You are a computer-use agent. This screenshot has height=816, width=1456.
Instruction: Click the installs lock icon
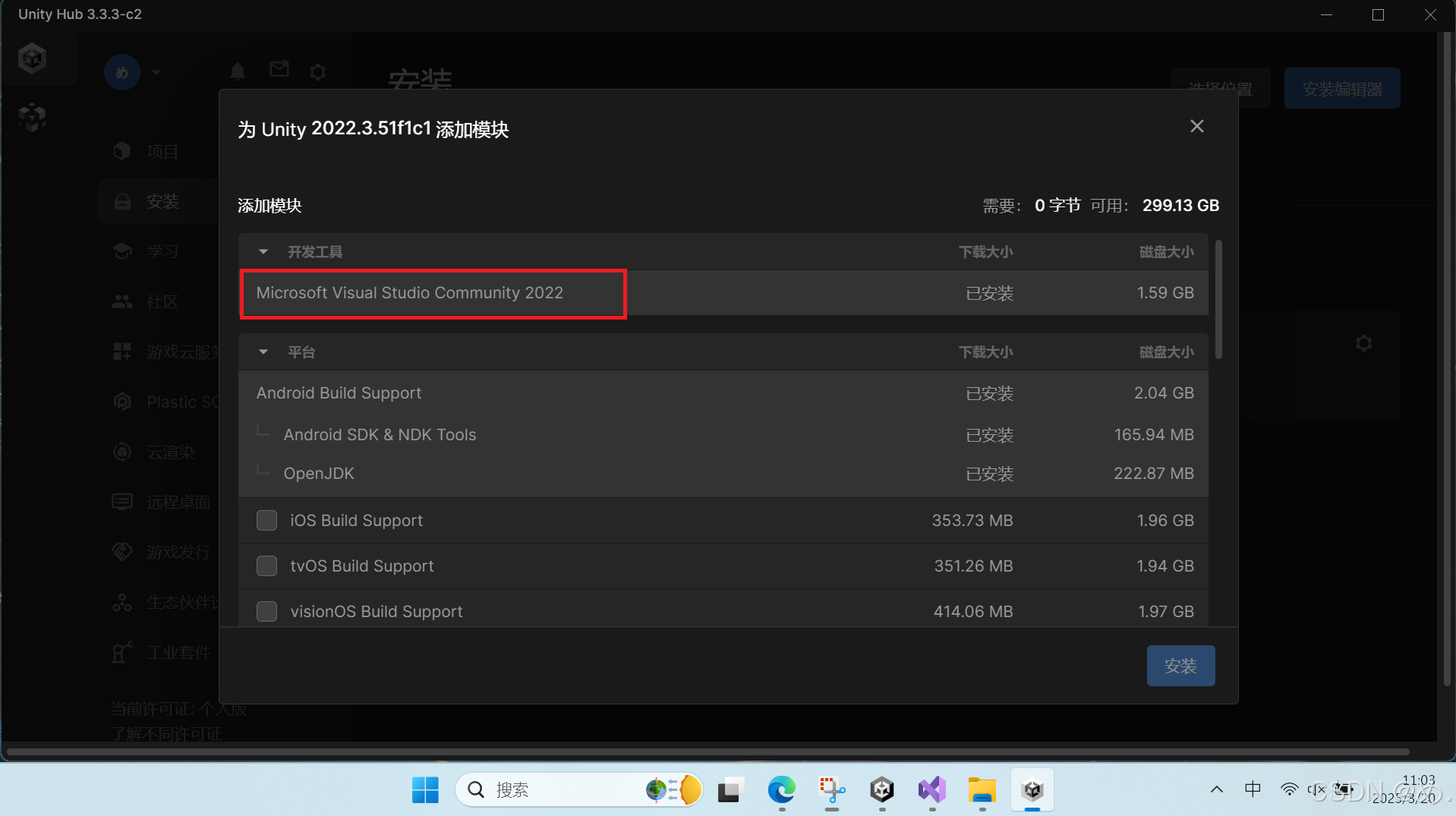(x=122, y=201)
